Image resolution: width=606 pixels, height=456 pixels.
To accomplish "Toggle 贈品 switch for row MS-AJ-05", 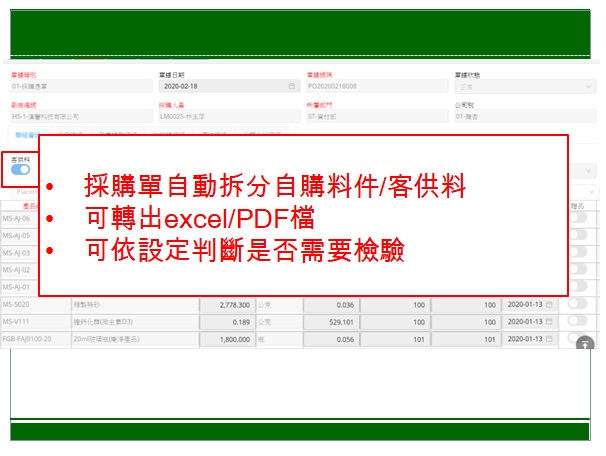I will coord(578,234).
